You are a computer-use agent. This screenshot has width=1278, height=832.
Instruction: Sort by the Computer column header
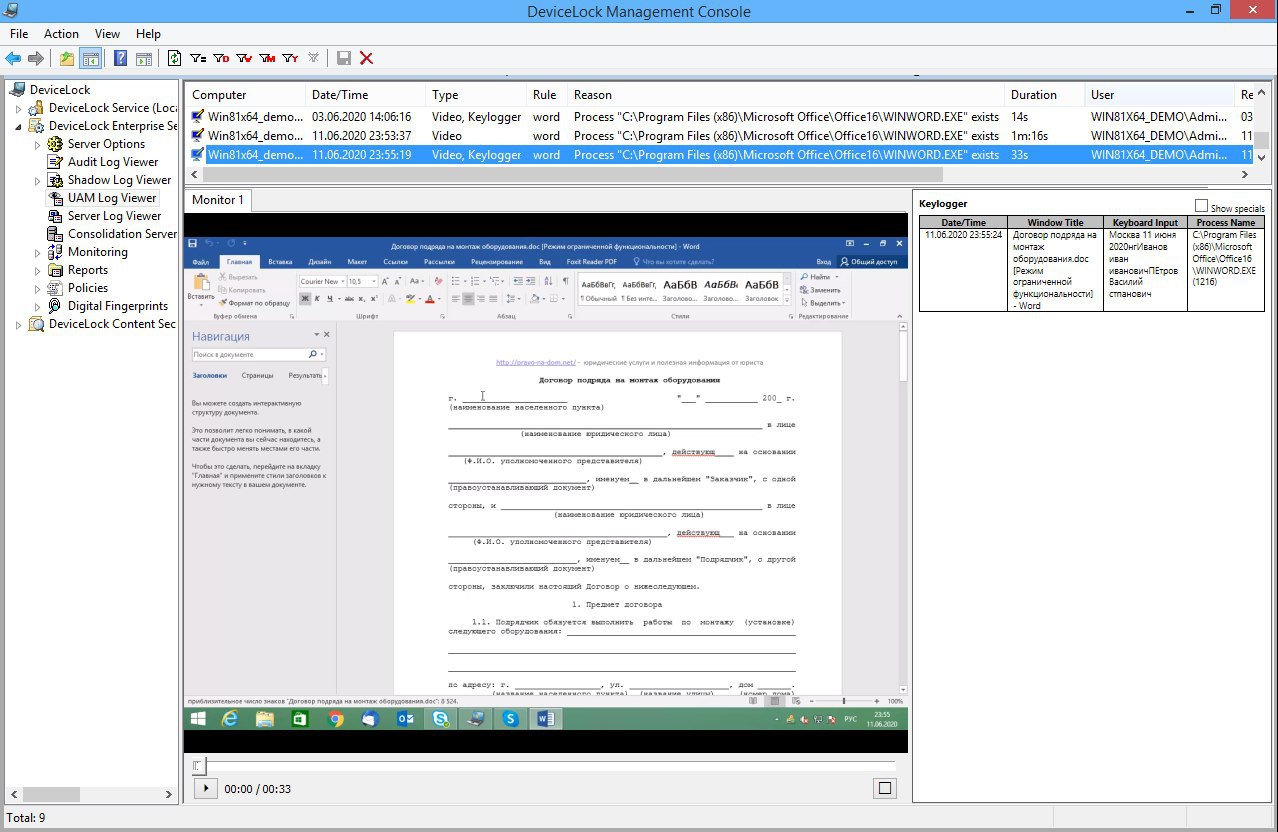pyautogui.click(x=245, y=95)
